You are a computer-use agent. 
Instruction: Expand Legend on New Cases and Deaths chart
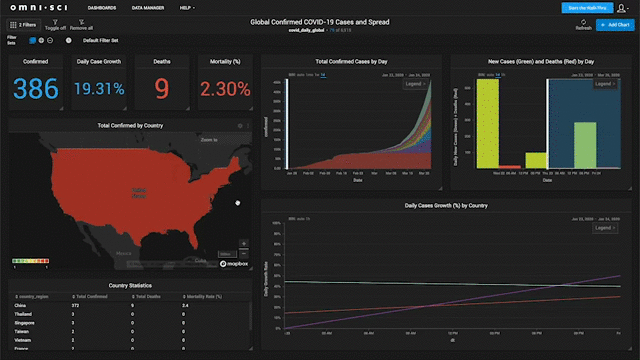coord(605,84)
